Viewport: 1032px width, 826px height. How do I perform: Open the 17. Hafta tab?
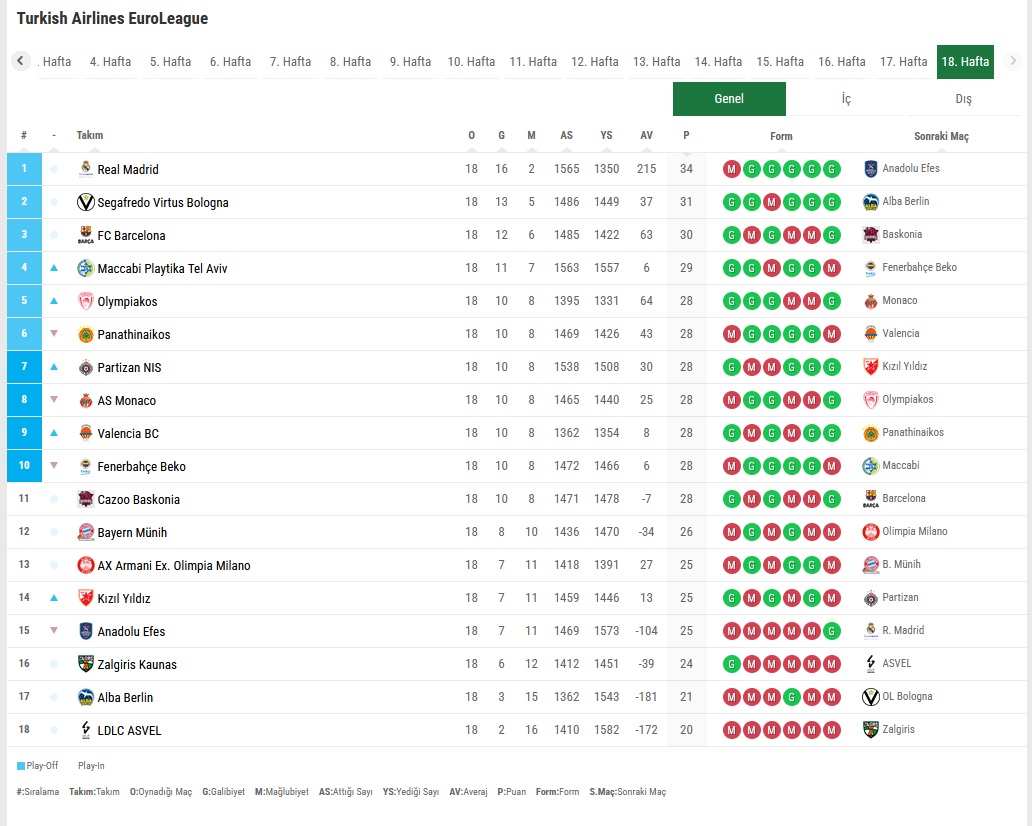coord(903,62)
